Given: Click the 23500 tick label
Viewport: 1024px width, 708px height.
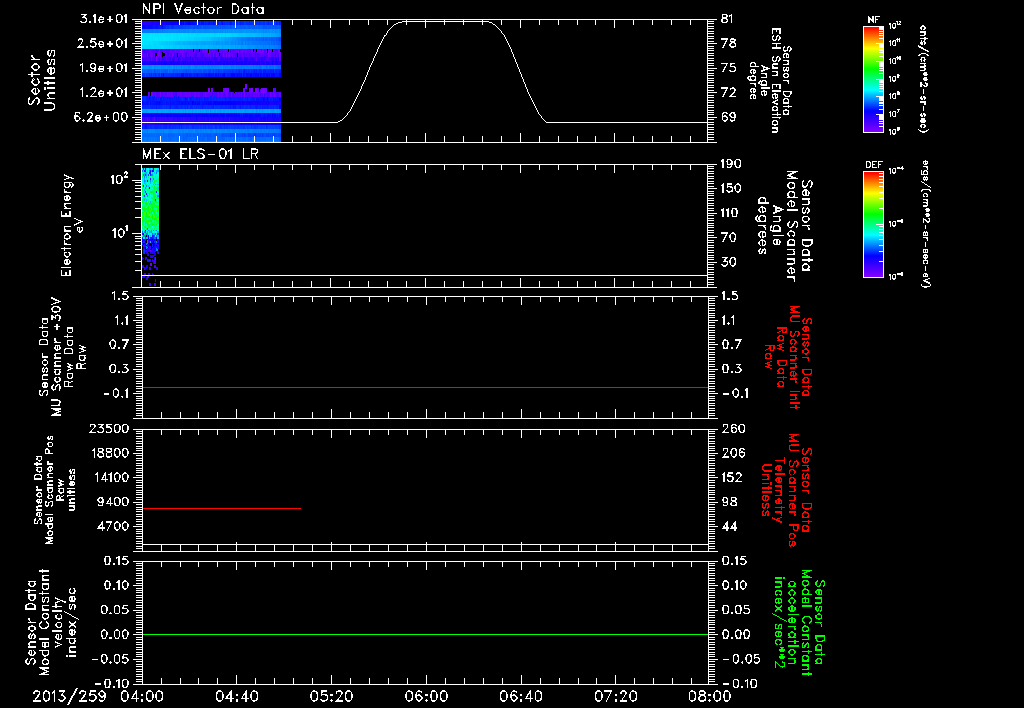Looking at the screenshot, I should (108, 428).
